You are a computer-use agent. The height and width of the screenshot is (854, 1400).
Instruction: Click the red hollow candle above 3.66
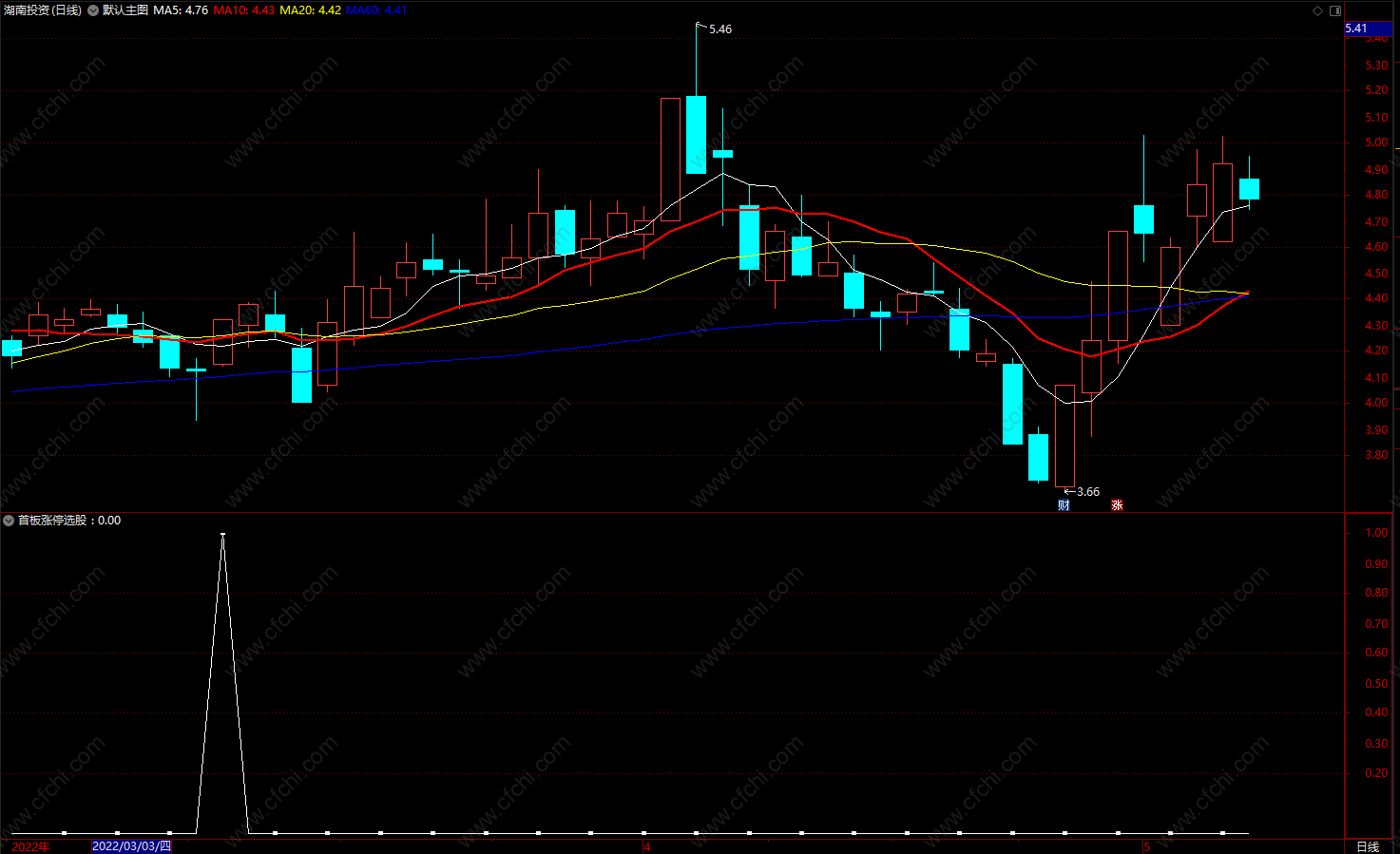click(x=1064, y=436)
